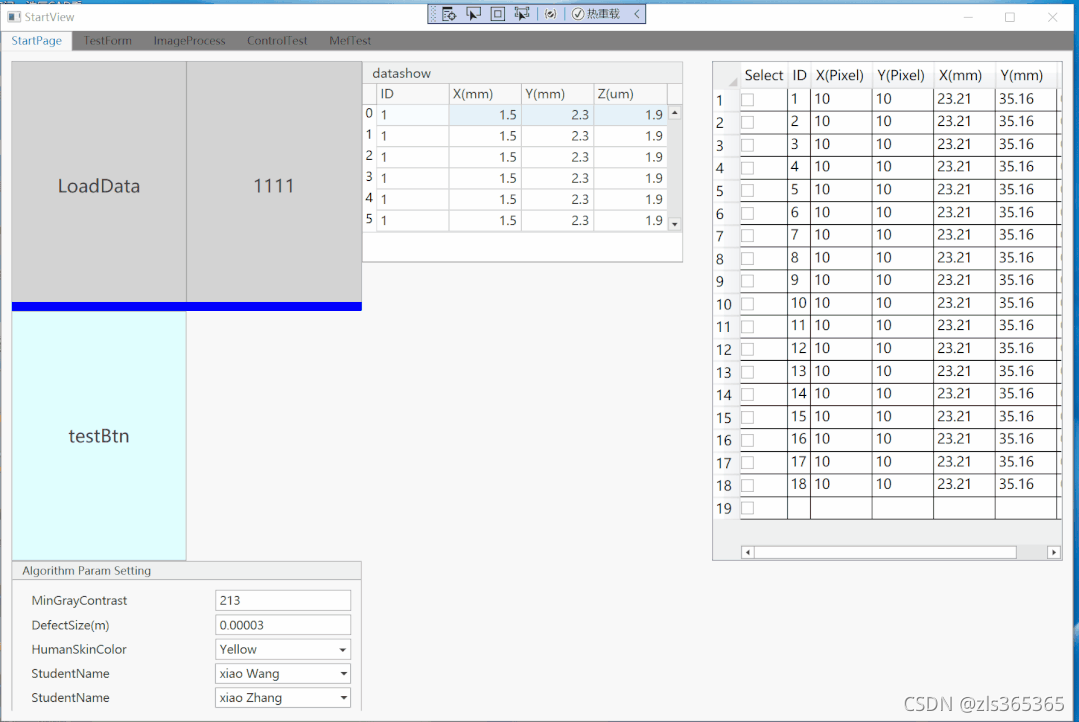Image resolution: width=1079 pixels, height=722 pixels.
Task: Click ID cell 14 in right table
Action: point(799,394)
